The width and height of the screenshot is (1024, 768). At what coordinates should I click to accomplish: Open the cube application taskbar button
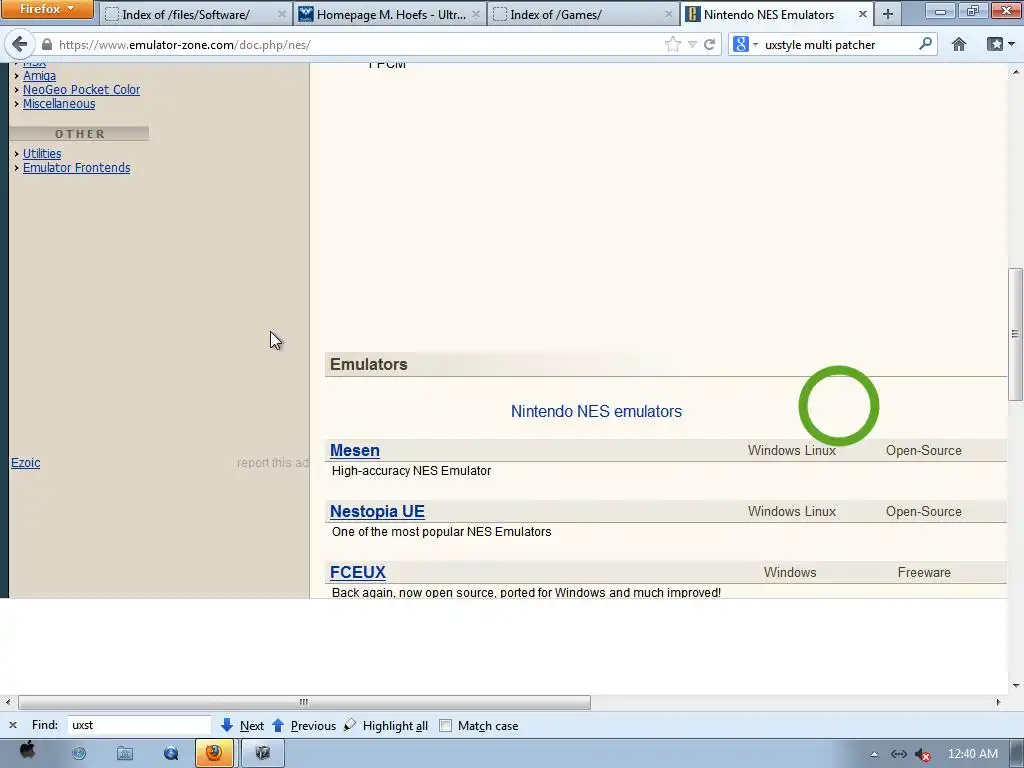pos(263,753)
